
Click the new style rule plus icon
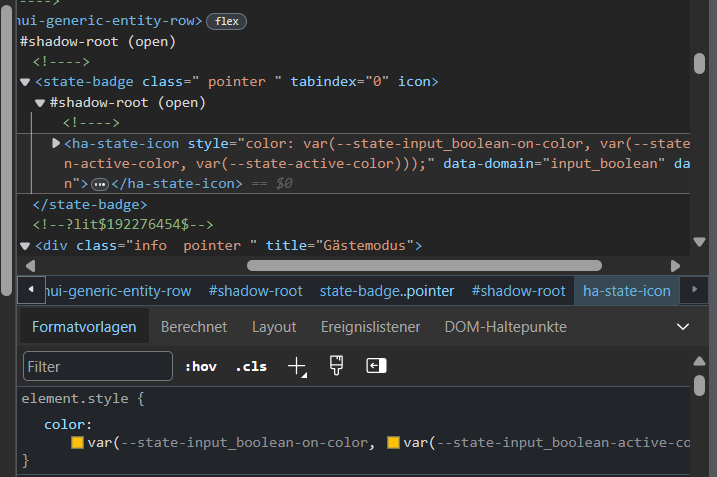[297, 367]
